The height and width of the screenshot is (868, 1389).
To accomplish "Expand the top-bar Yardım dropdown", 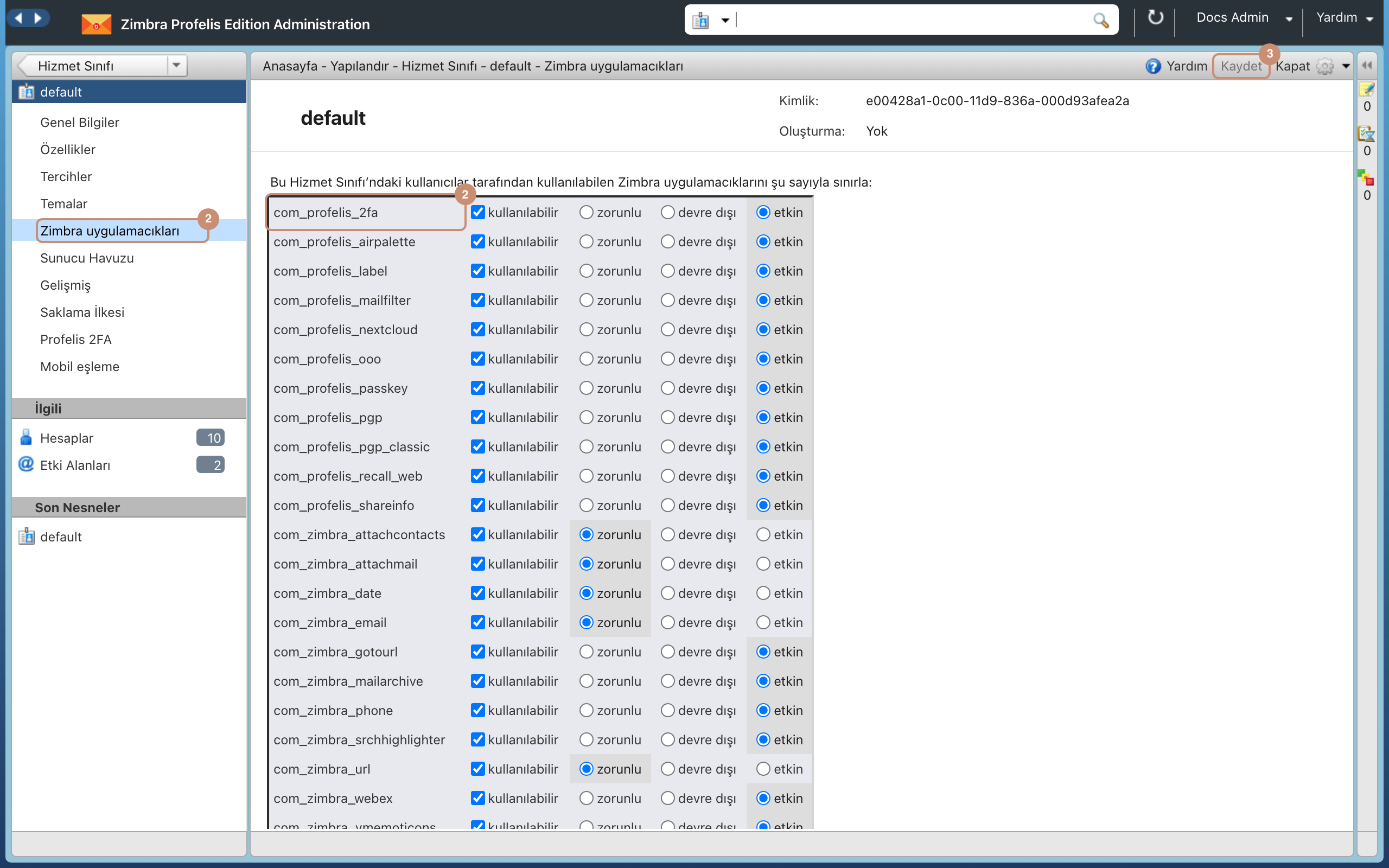I will 1370,19.
